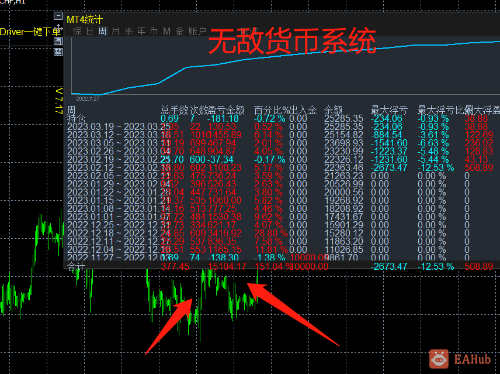
Task: Select the 周 weekly tab
Action: pyautogui.click(x=102, y=31)
